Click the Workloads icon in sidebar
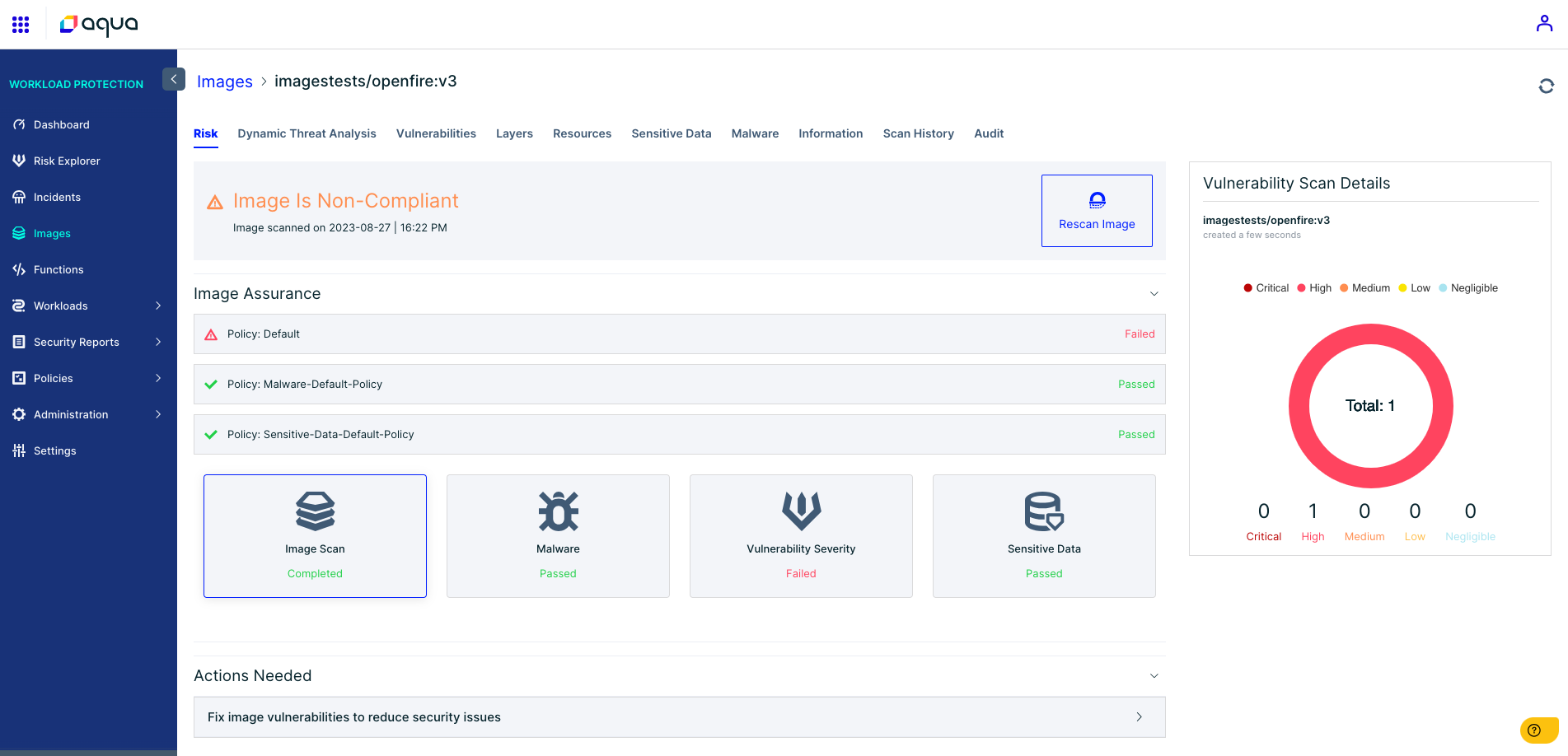Viewport: 1568px width, 756px height. (x=19, y=306)
